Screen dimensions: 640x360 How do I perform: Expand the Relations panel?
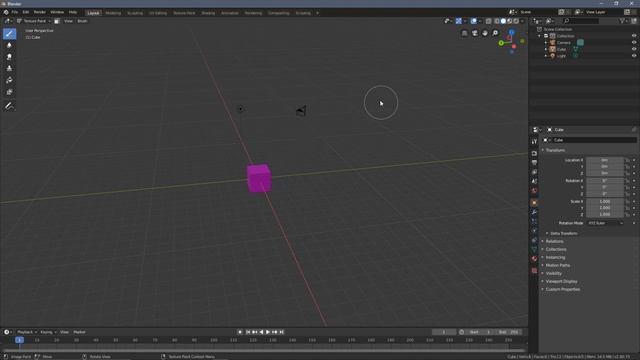[x=554, y=242]
